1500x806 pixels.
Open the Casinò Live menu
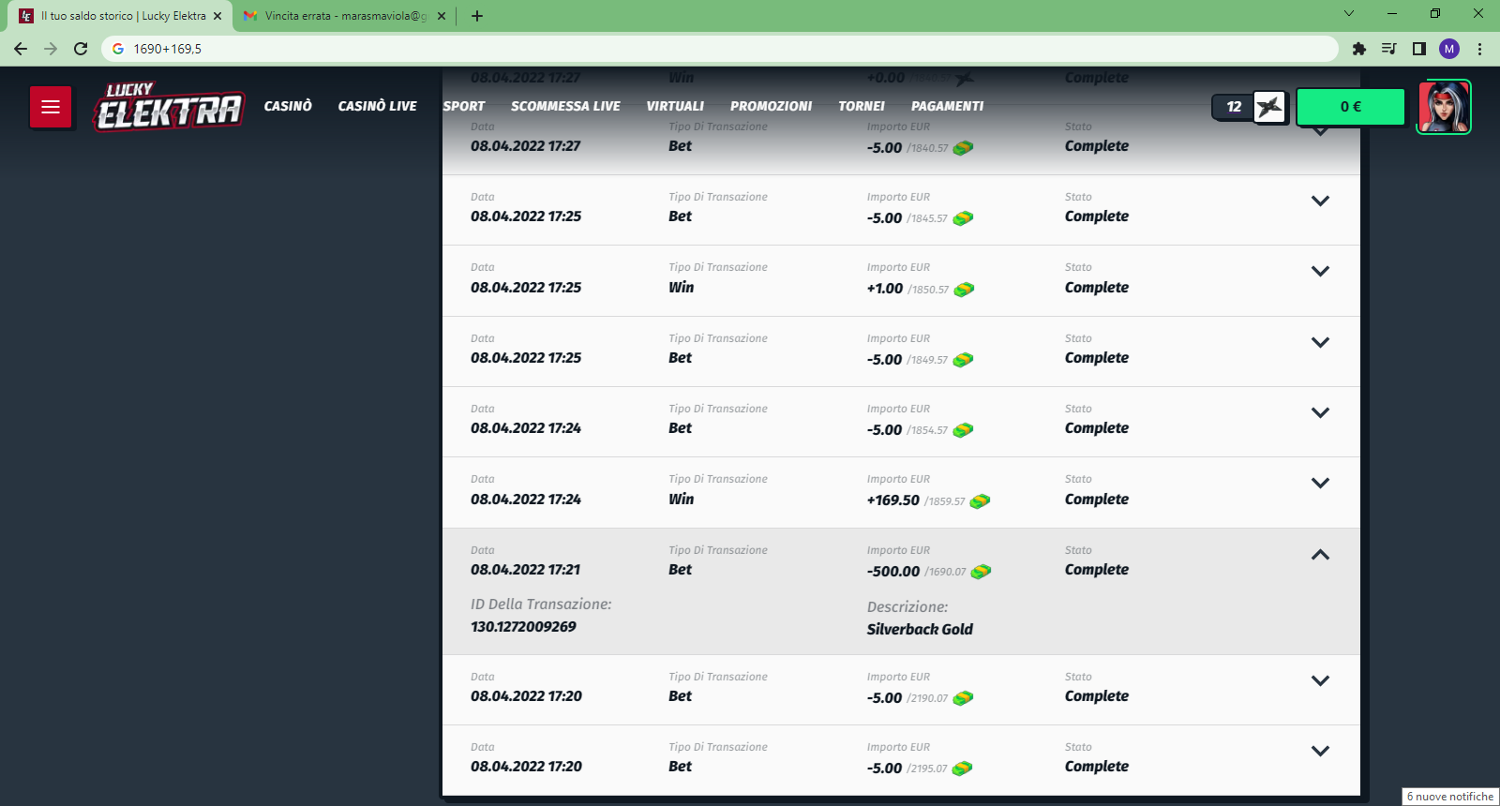(377, 106)
